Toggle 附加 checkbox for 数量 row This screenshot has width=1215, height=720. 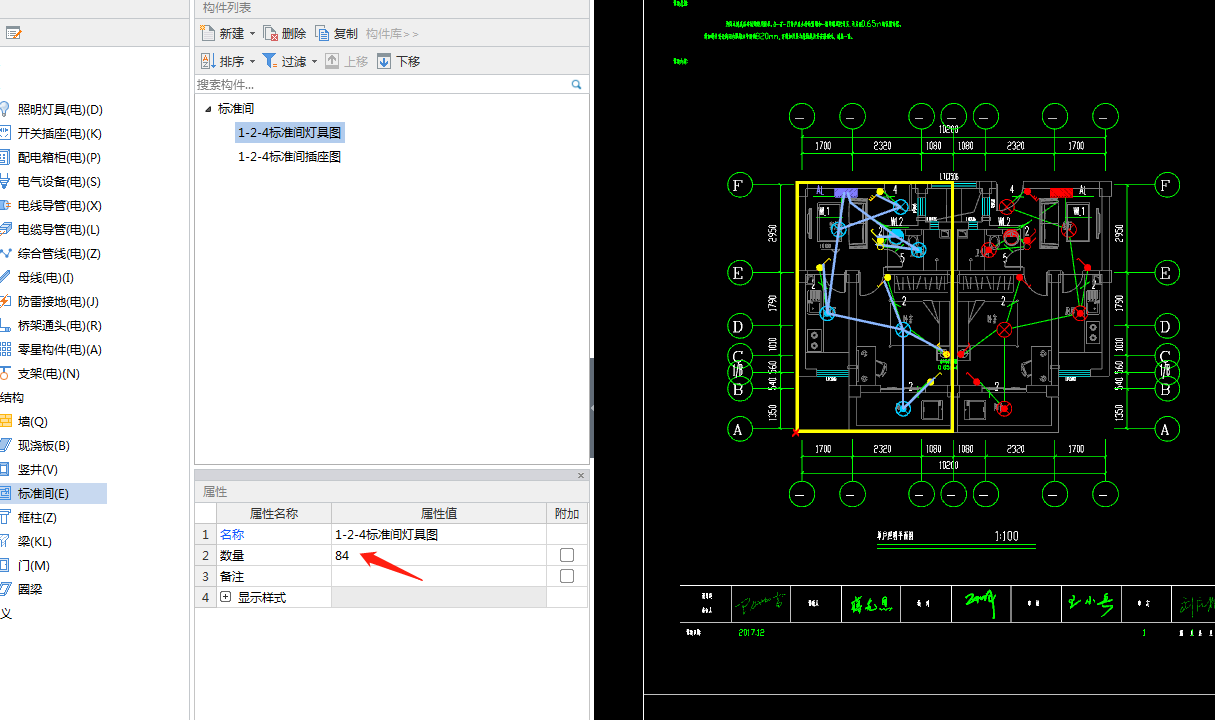(x=567, y=555)
